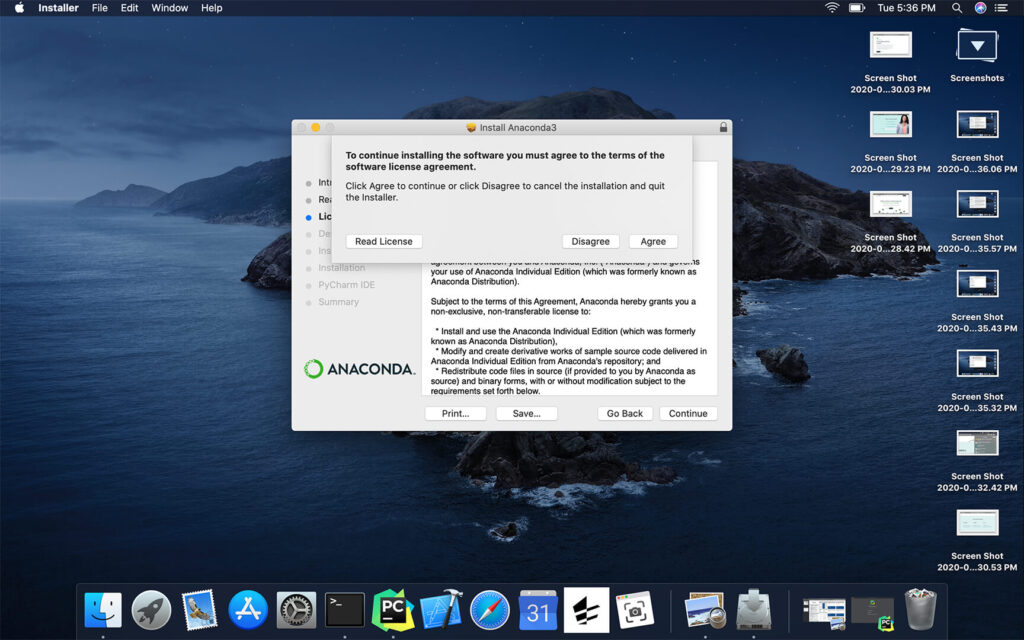Click the battery status icon
The width and height of the screenshot is (1024, 640).
coord(856,8)
